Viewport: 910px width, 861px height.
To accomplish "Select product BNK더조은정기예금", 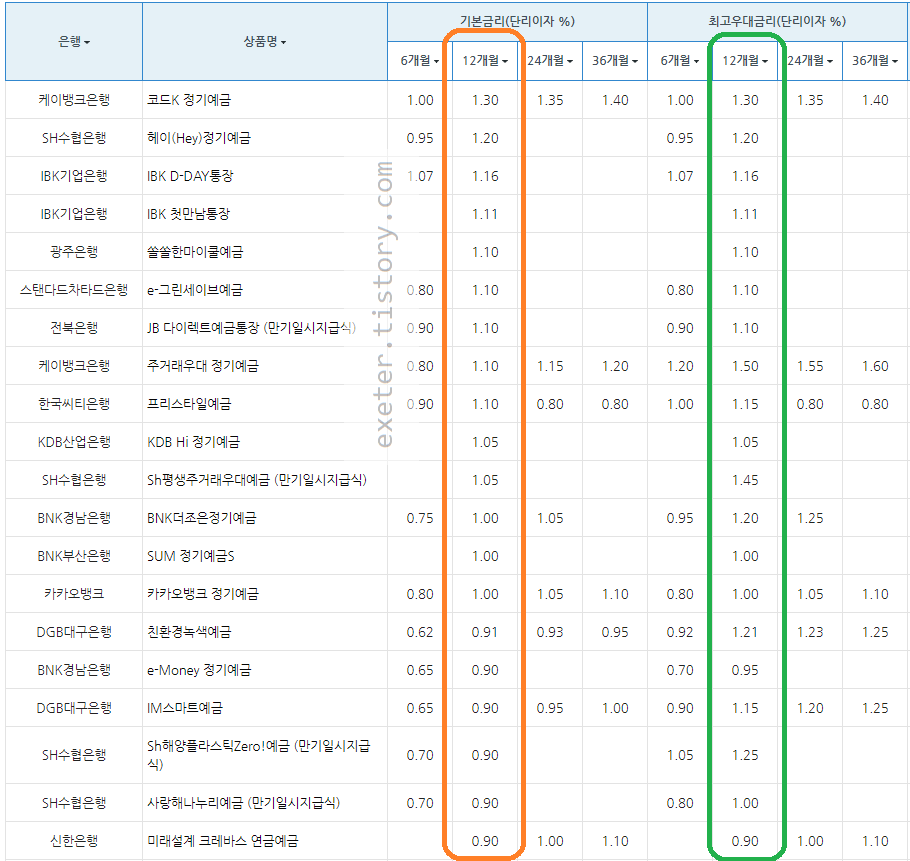I will pos(201,518).
